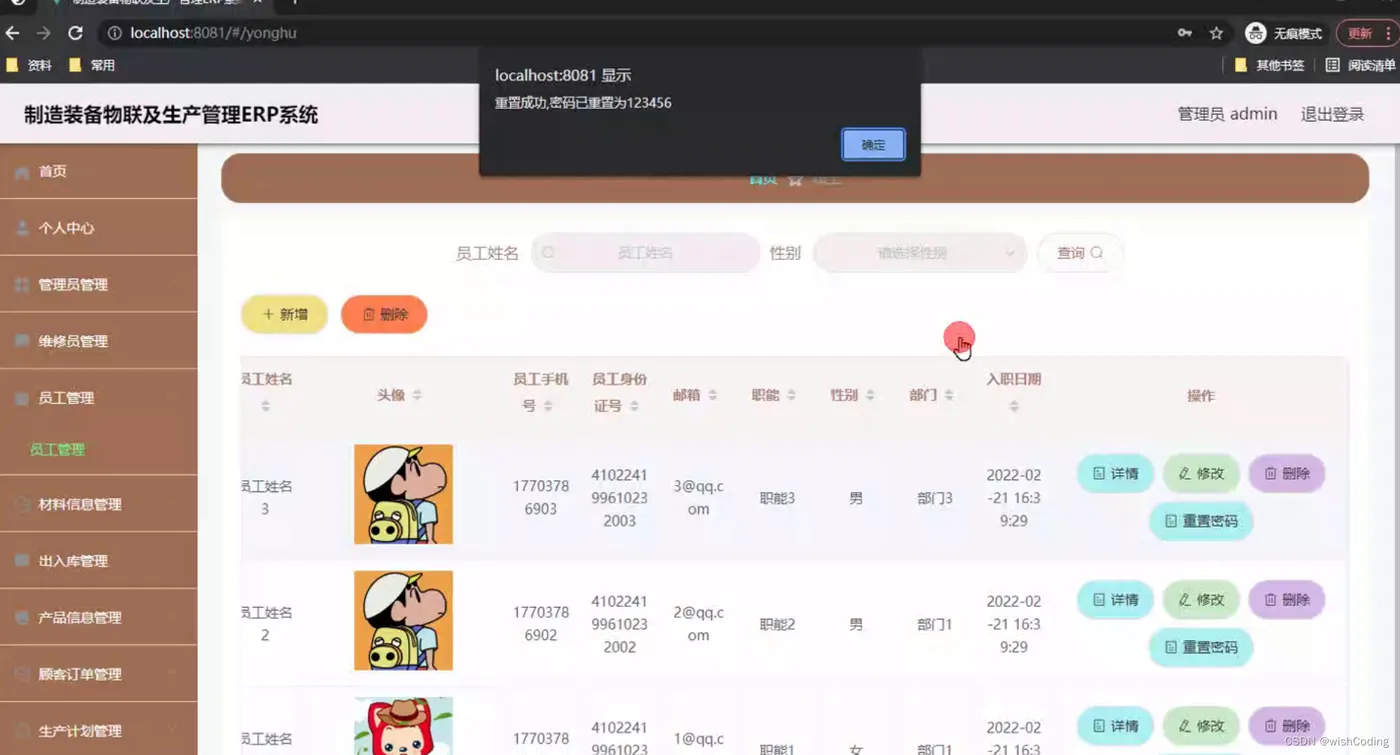The image size is (1400, 755).
Task: Open the saved password key icon
Action: click(x=1185, y=33)
